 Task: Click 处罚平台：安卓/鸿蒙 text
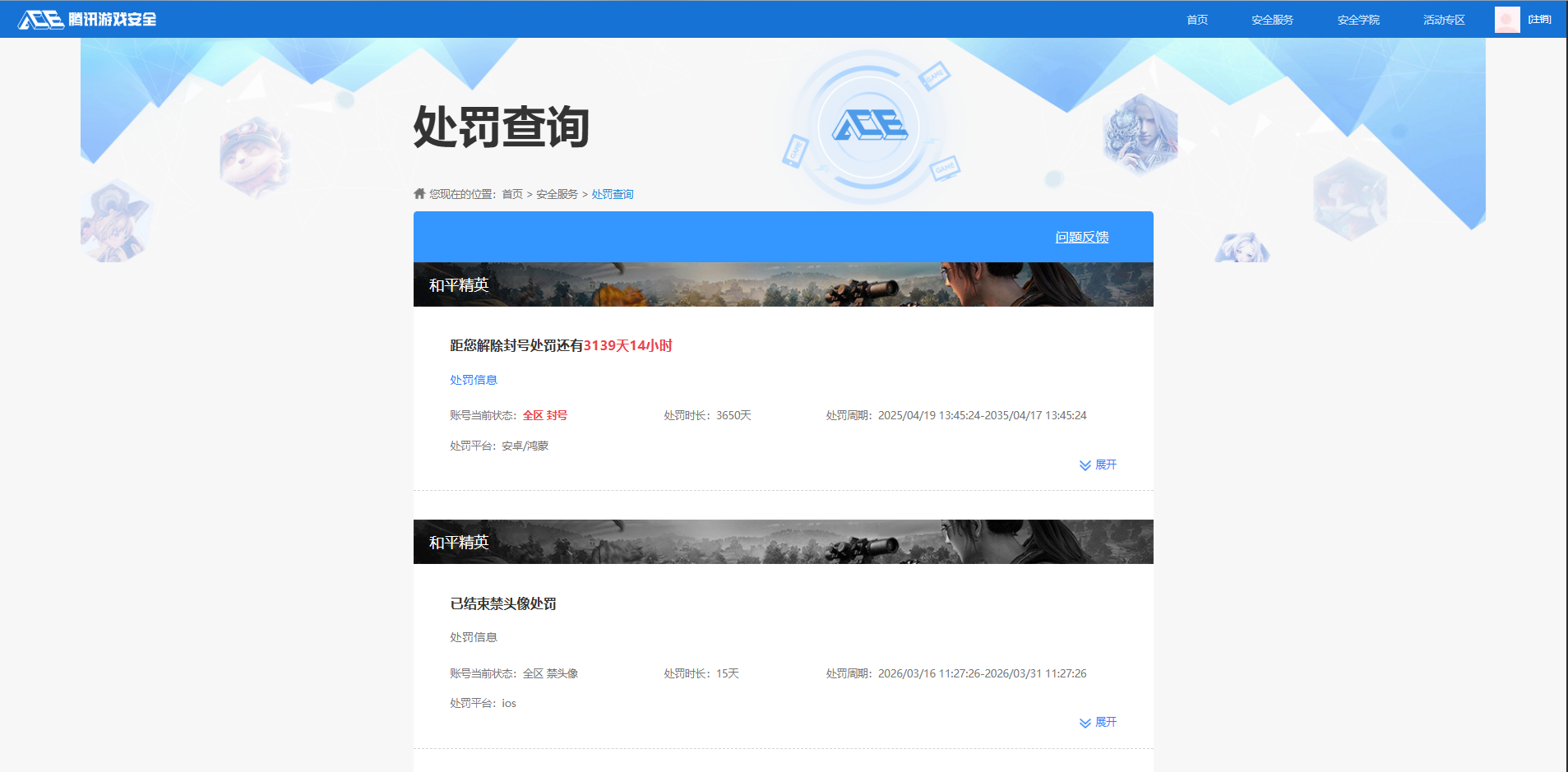pos(499,446)
